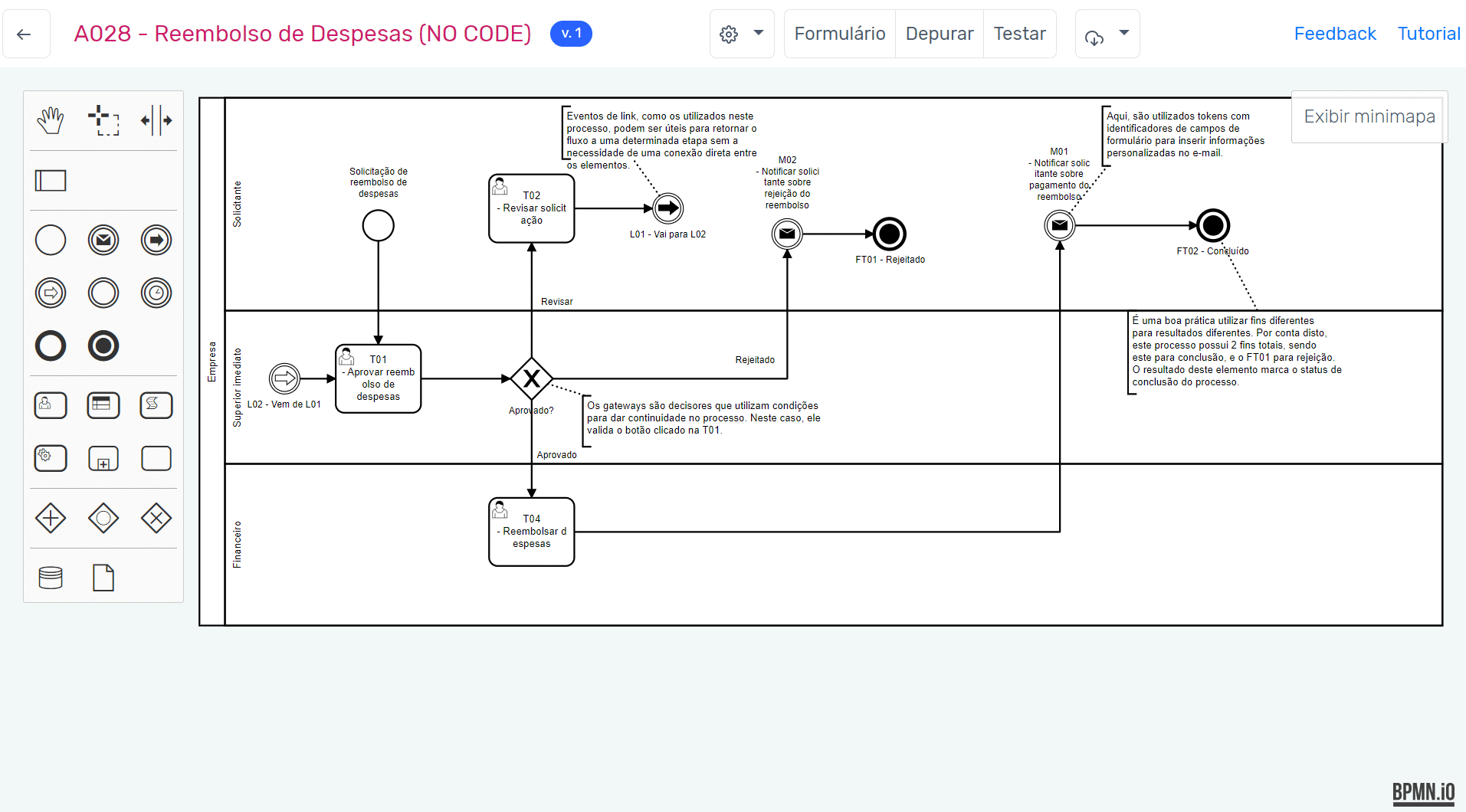Select the Message event icon in the palette
This screenshot has width=1466, height=812.
click(103, 240)
